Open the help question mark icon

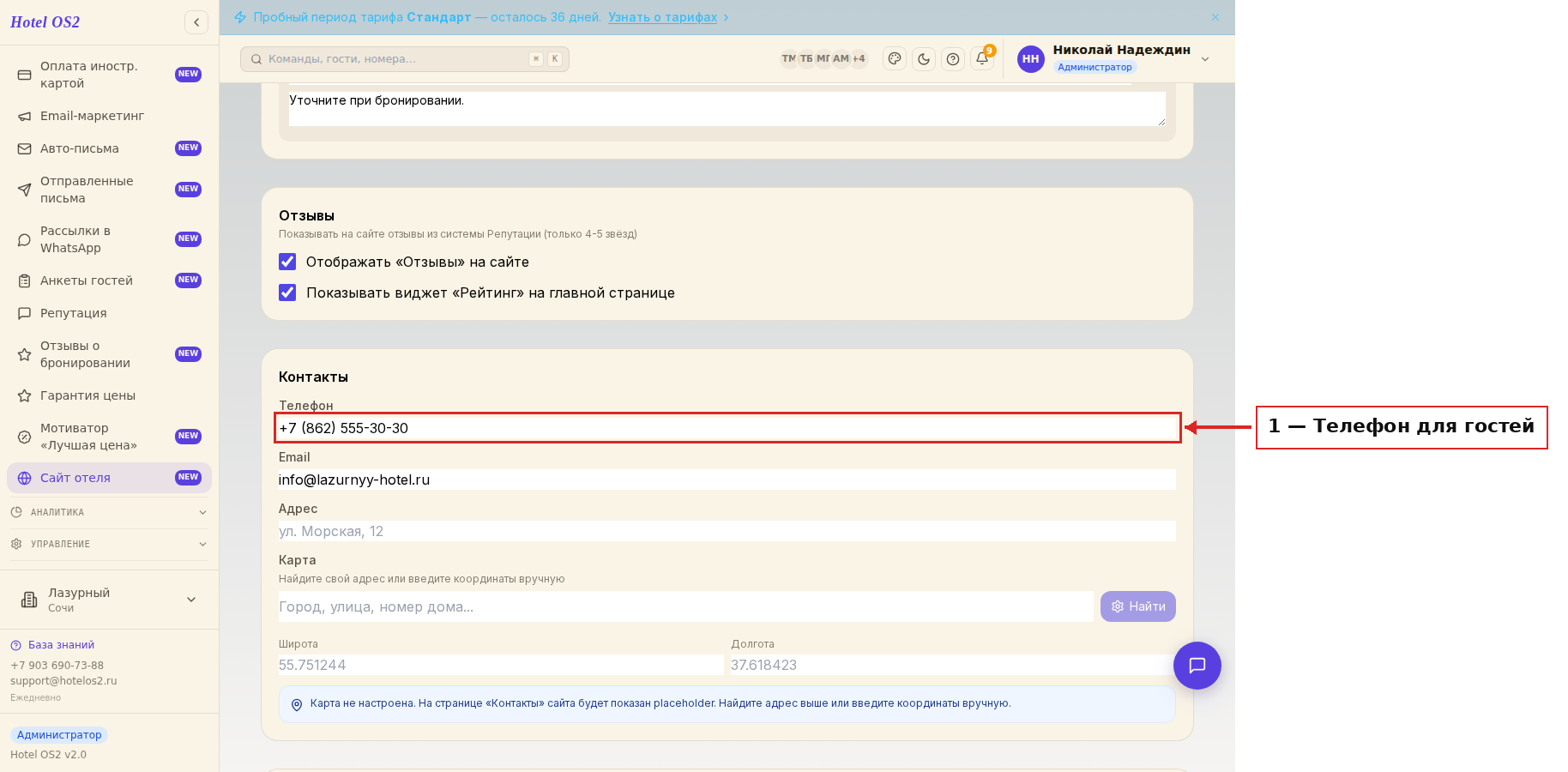point(953,59)
